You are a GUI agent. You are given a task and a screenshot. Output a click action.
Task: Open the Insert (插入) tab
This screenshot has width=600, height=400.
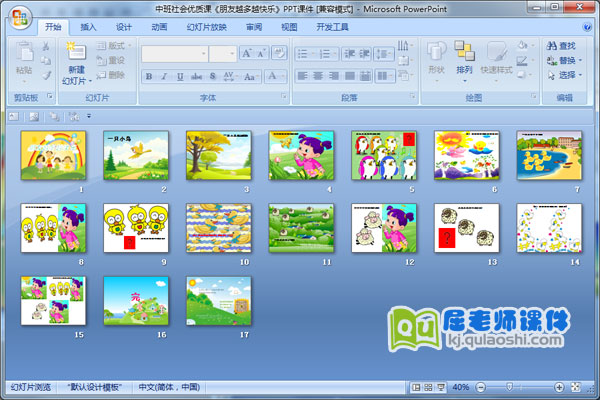[89, 28]
